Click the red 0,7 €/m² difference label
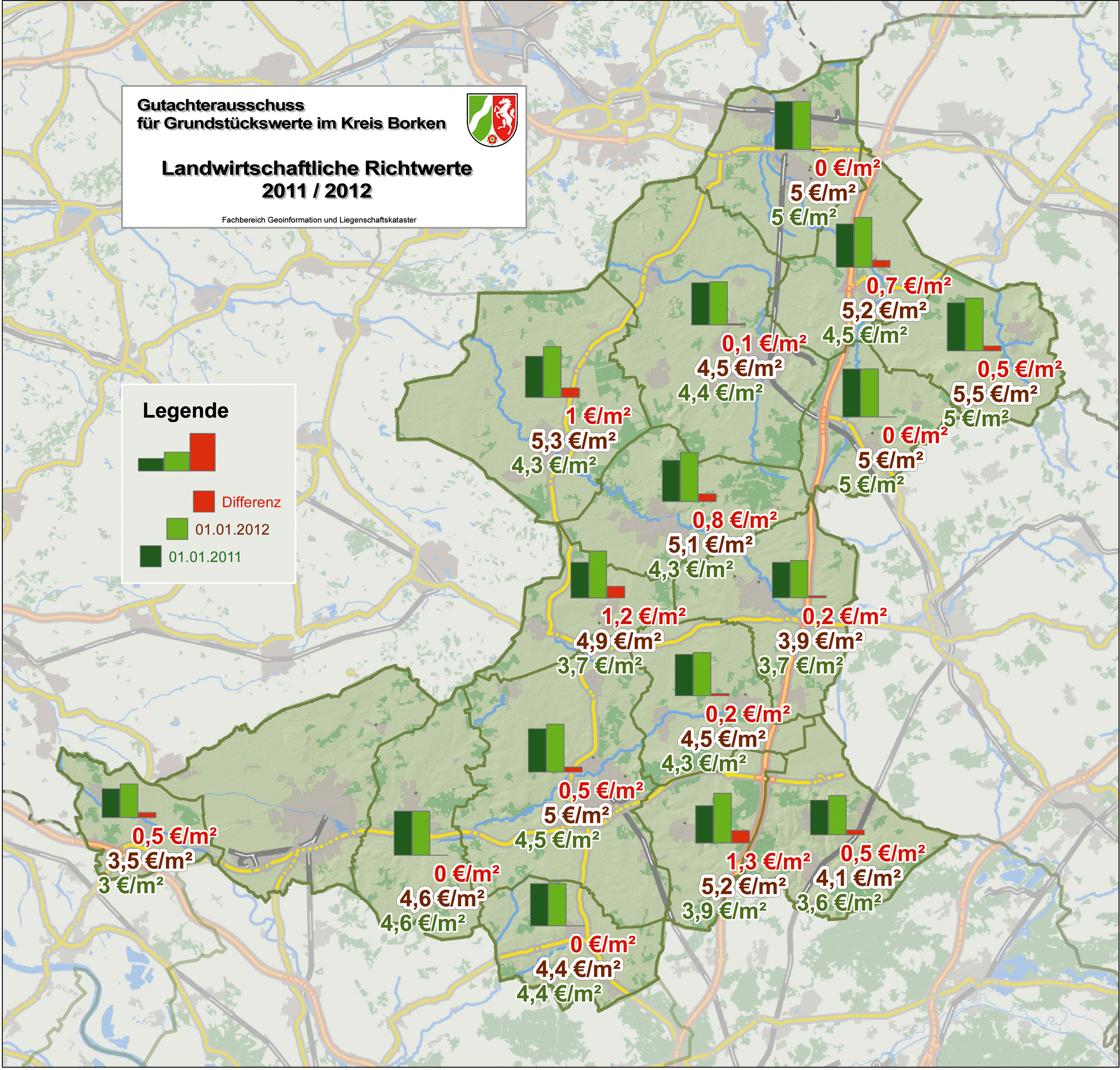1120x1070 pixels. coord(909,285)
